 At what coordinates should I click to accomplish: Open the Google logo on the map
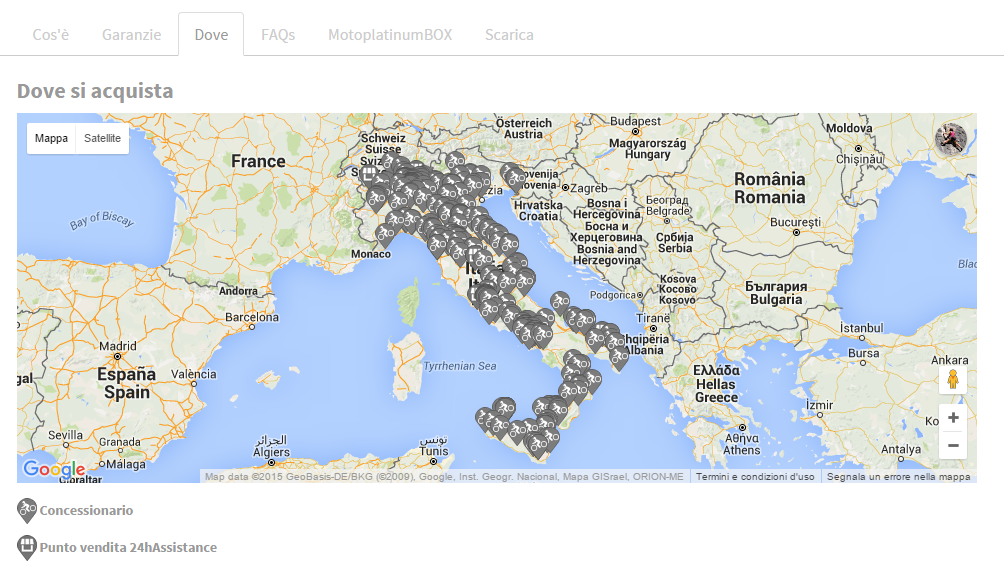pyautogui.click(x=54, y=469)
